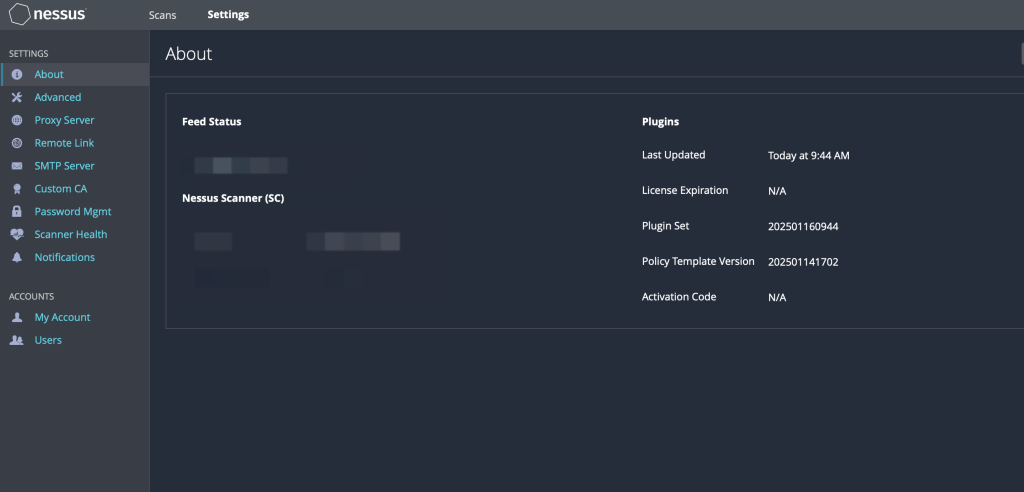Click the value Today at 9:44 AM

click(x=808, y=156)
